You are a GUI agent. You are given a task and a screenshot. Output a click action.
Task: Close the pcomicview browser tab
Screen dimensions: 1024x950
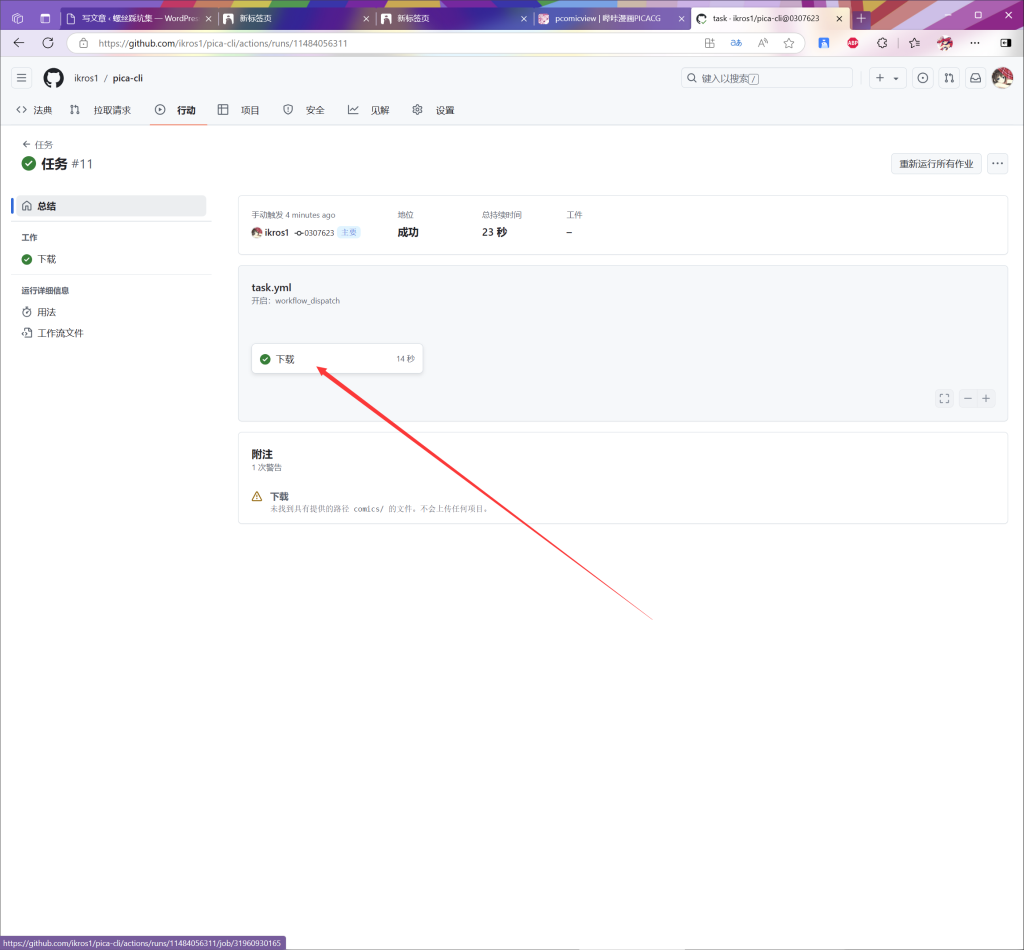click(681, 18)
